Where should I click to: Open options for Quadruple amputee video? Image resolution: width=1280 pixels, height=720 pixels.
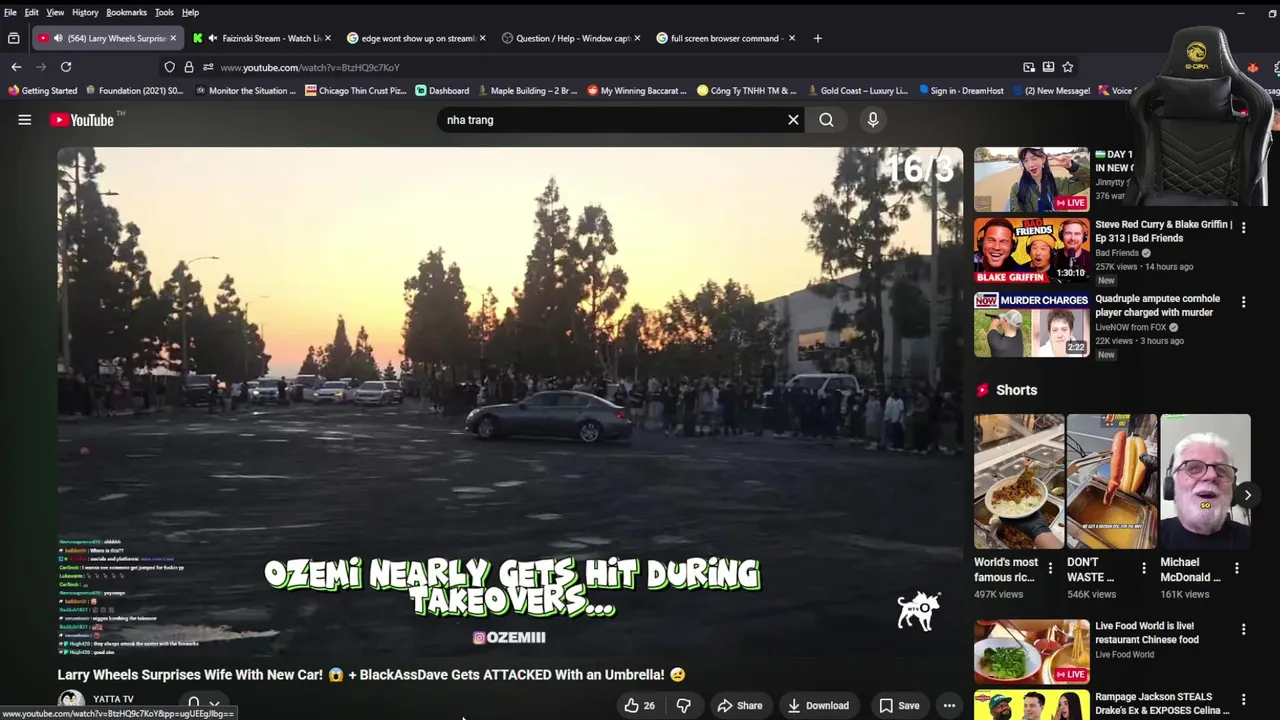click(1243, 302)
